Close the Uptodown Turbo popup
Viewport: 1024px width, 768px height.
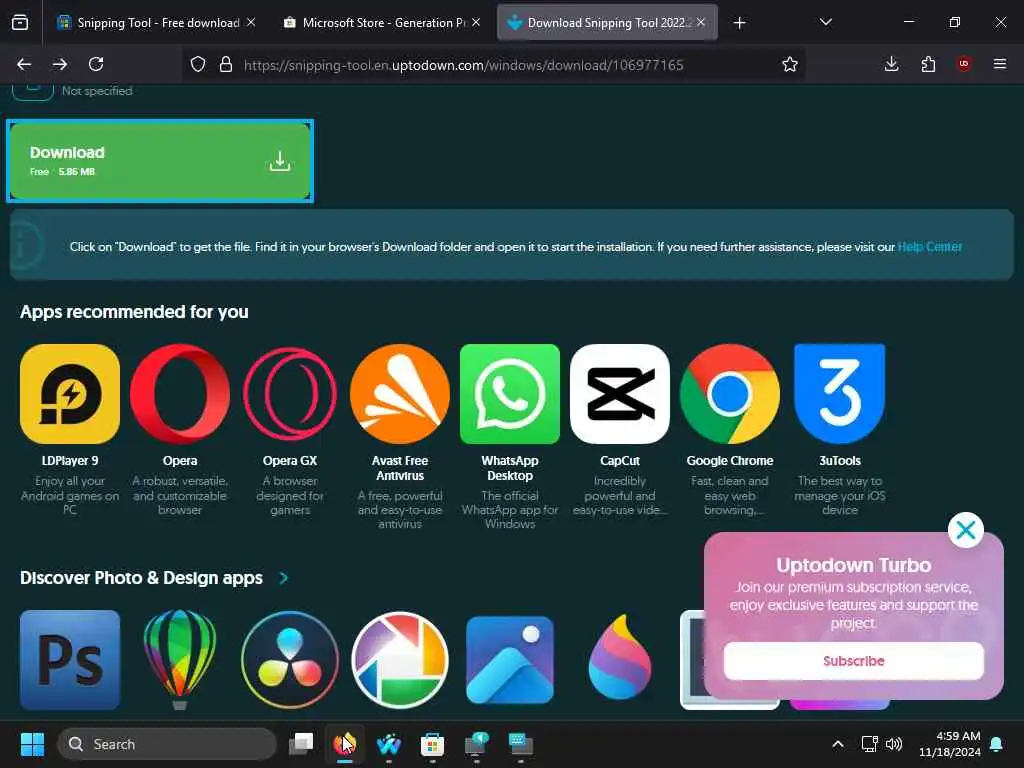966,530
